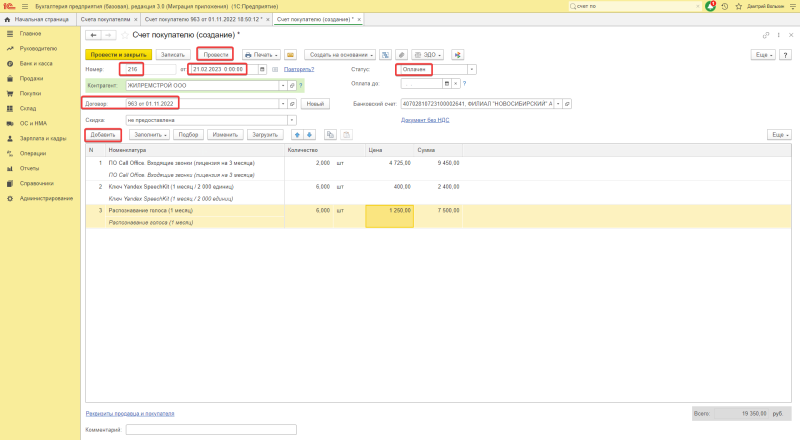Open the Заполнить dropdown button
The image size is (800, 440).
click(149, 135)
